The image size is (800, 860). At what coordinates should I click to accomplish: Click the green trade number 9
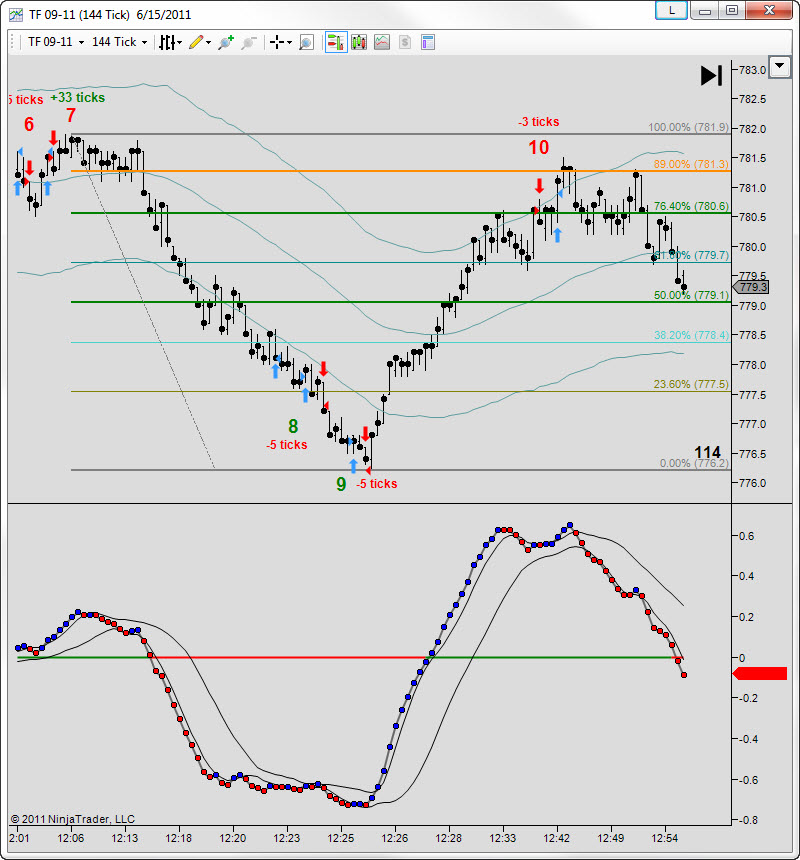[341, 484]
